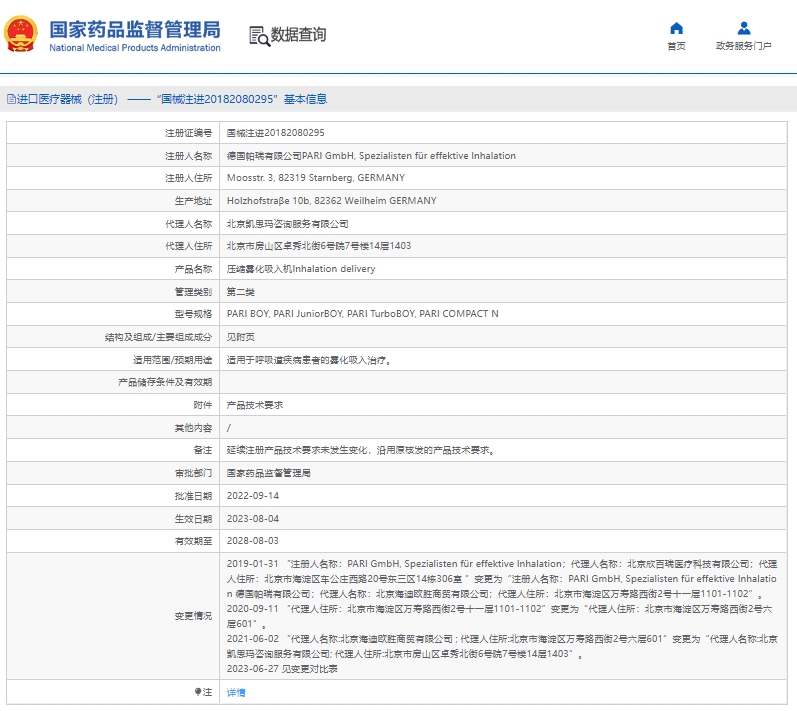Select 2023-06-27 见变更对比表 entry
797x711 pixels.
coord(282,669)
